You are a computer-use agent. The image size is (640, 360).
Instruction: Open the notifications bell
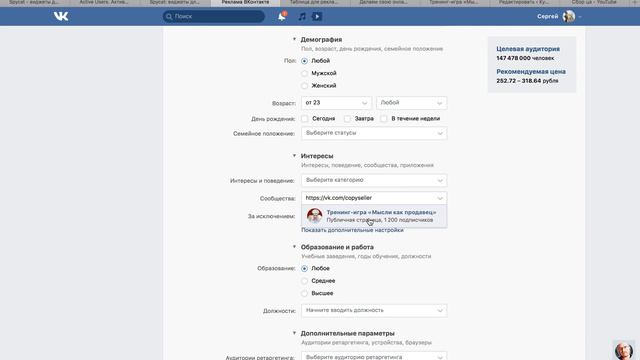tap(282, 16)
